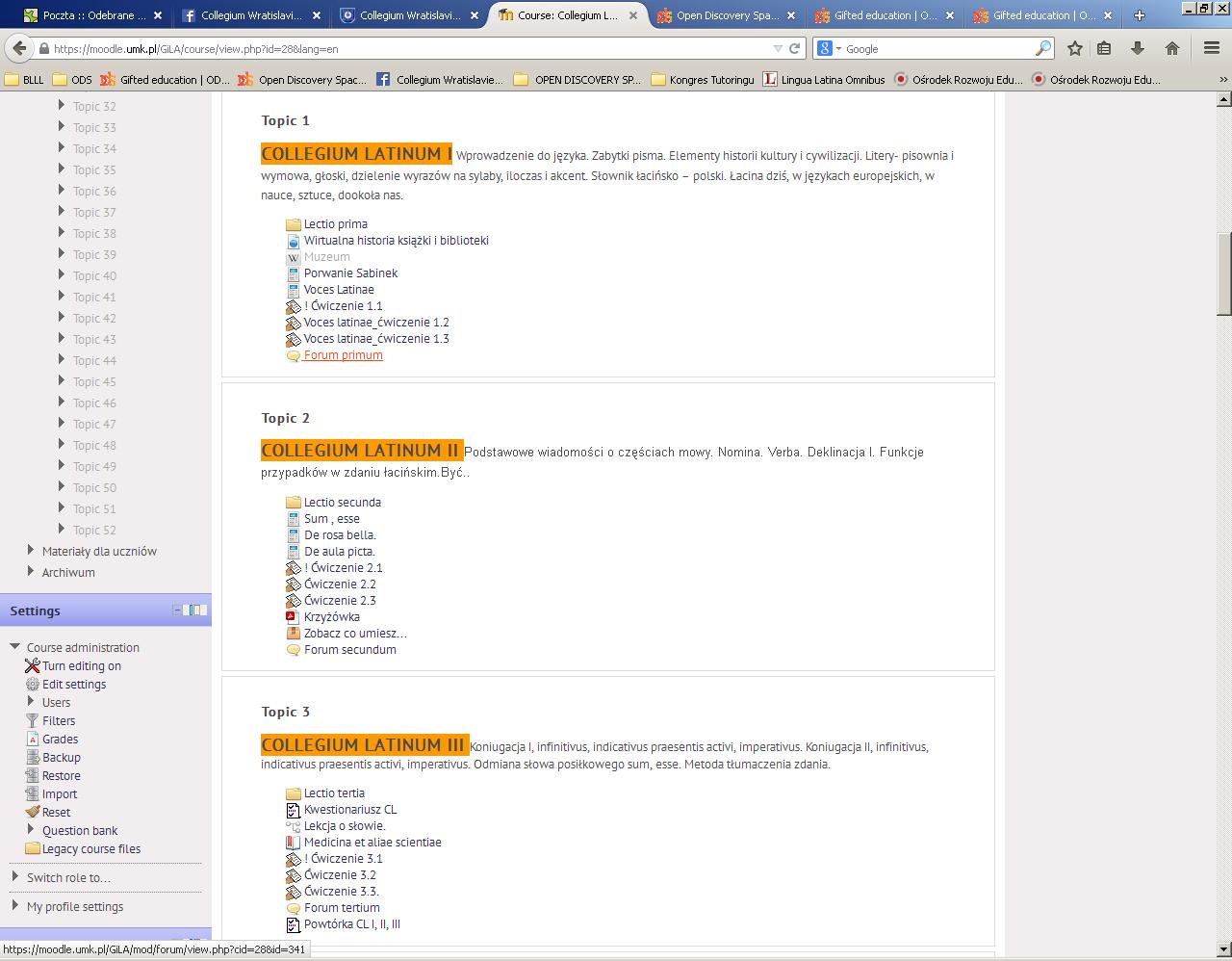Image resolution: width=1232 pixels, height=961 pixels.
Task: Expand the Topic 45 tree node
Action: [x=63, y=381]
